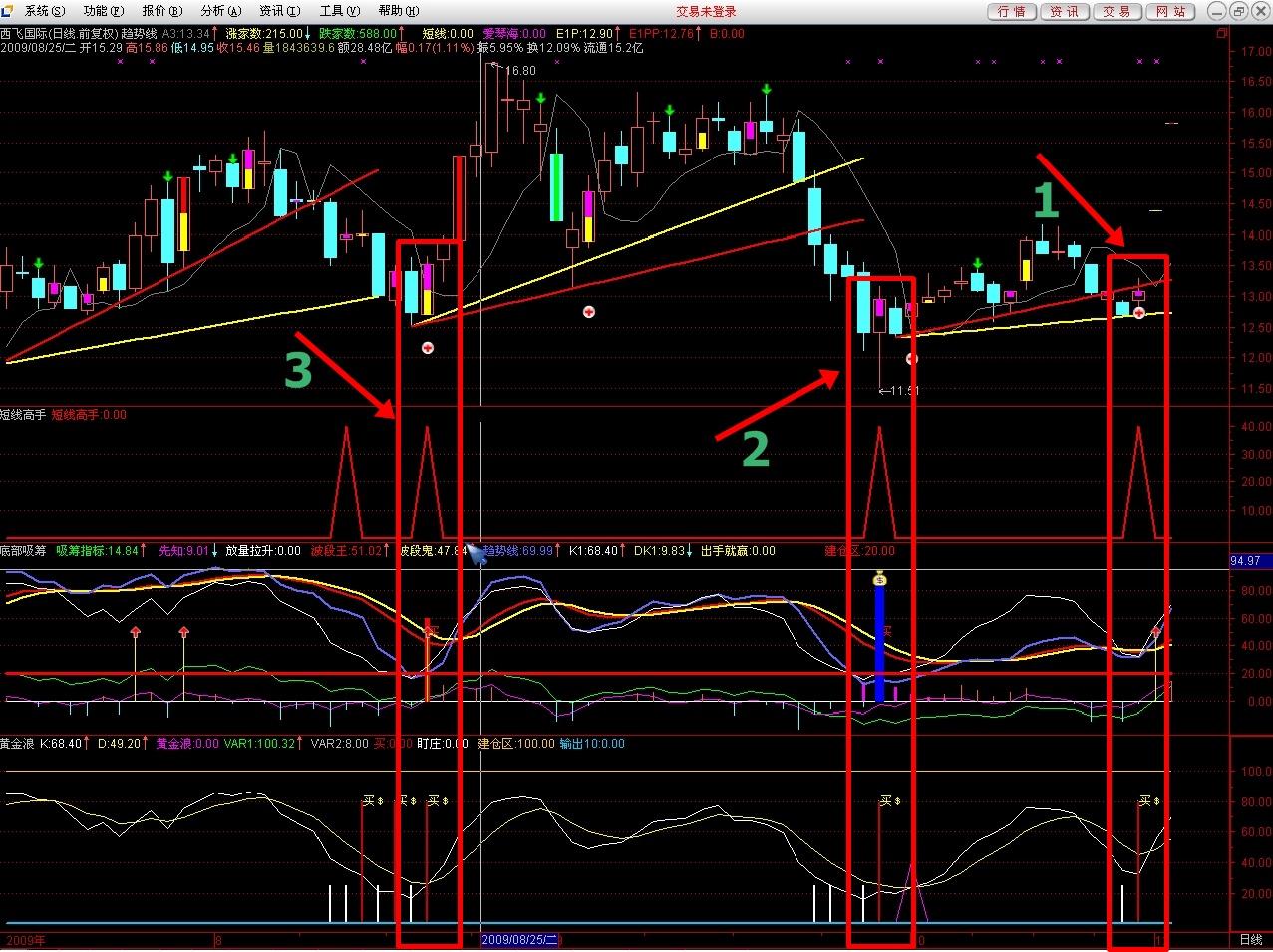Click the 黄金浪 panel title
This screenshot has height=952, width=1273.
pyautogui.click(x=17, y=744)
